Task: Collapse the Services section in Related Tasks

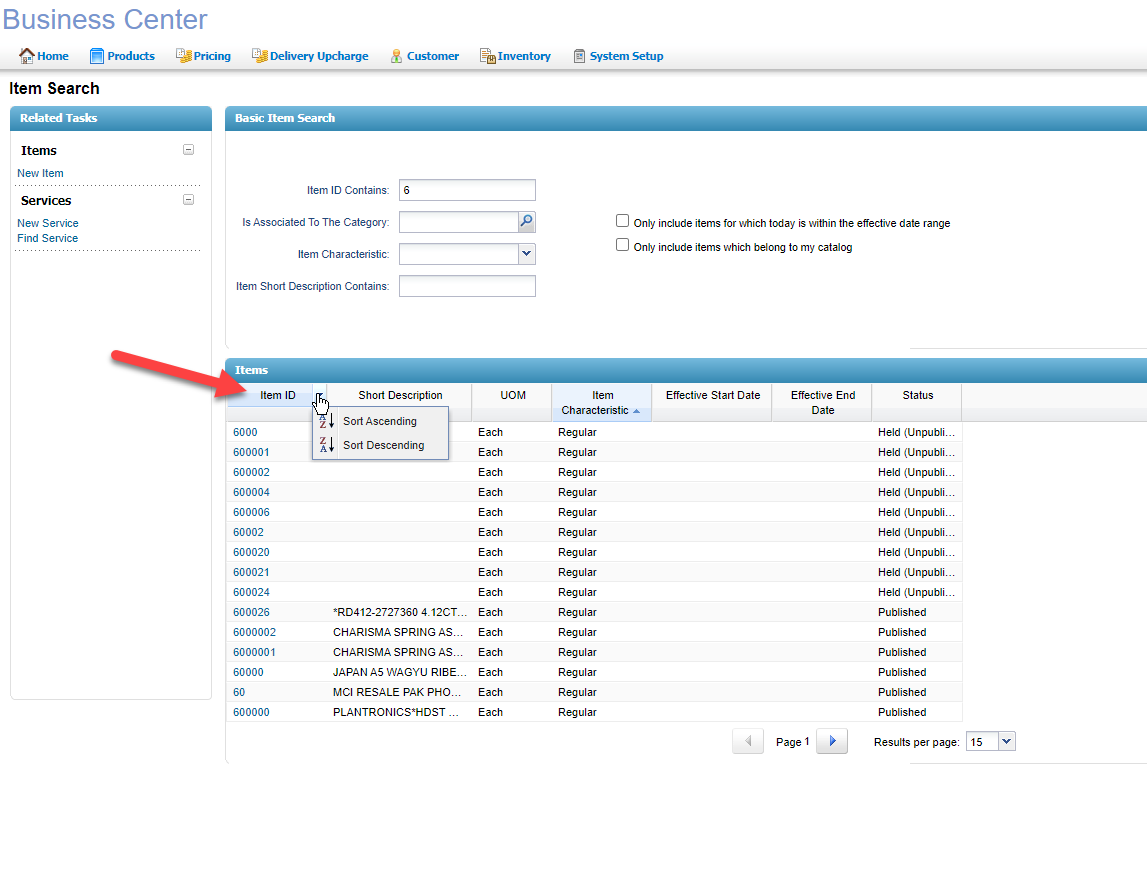Action: click(x=188, y=200)
